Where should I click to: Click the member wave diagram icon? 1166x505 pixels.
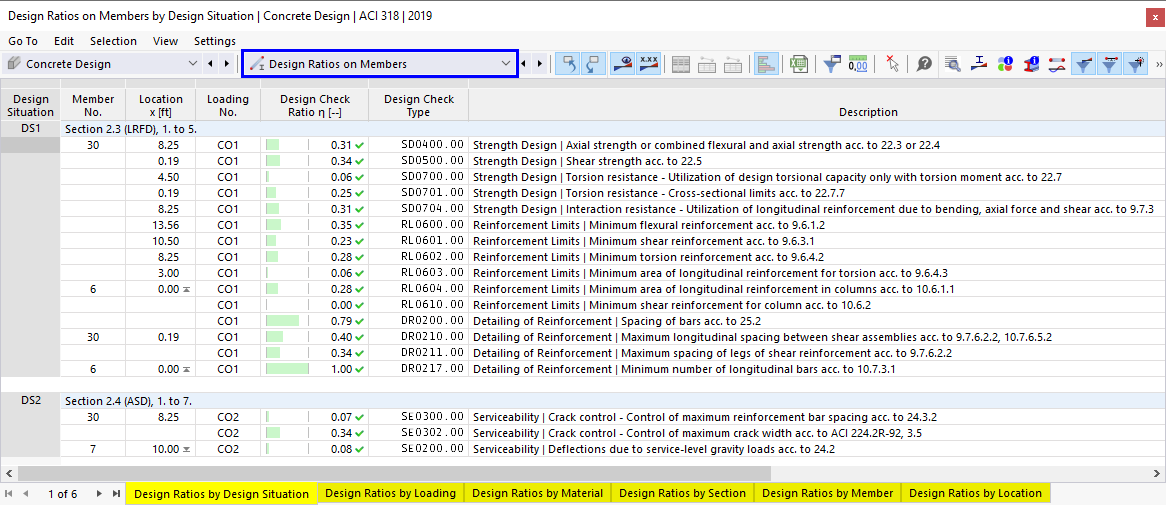[1057, 64]
